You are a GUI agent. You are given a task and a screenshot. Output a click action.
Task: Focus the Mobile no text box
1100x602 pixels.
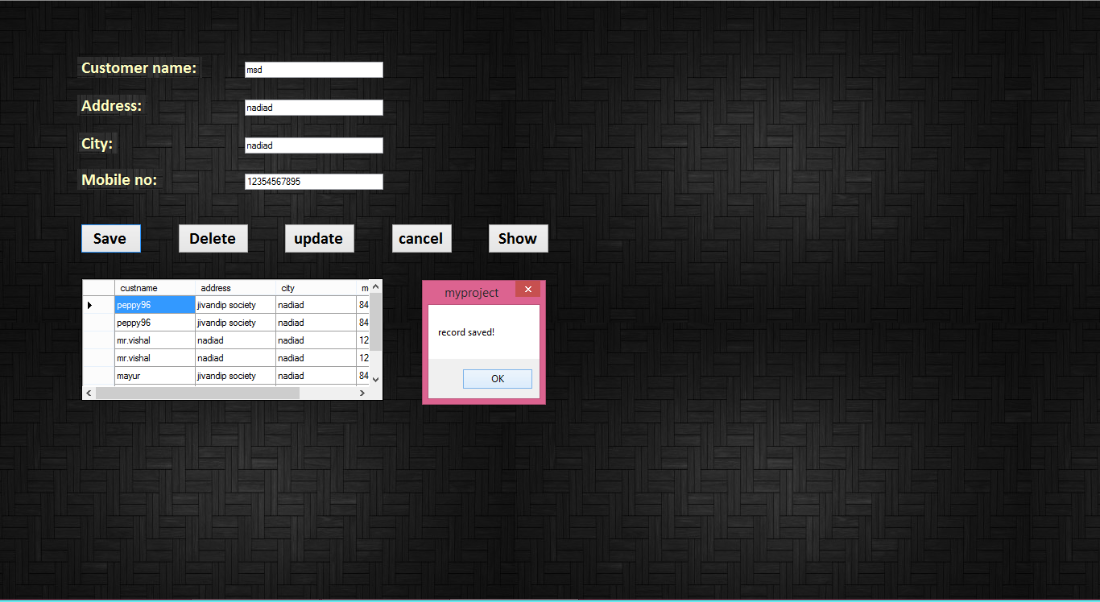coord(314,182)
